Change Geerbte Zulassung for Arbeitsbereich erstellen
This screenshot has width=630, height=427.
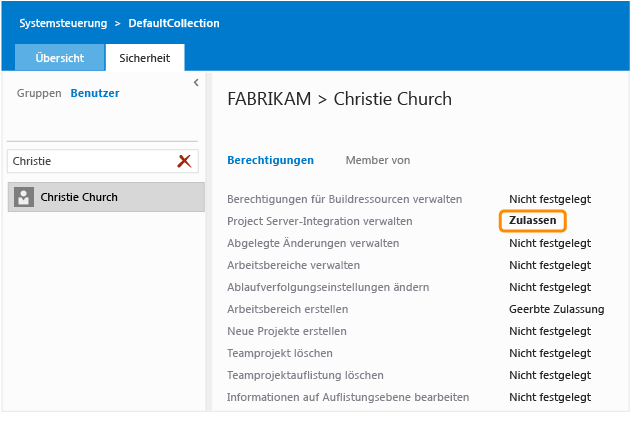[556, 309]
